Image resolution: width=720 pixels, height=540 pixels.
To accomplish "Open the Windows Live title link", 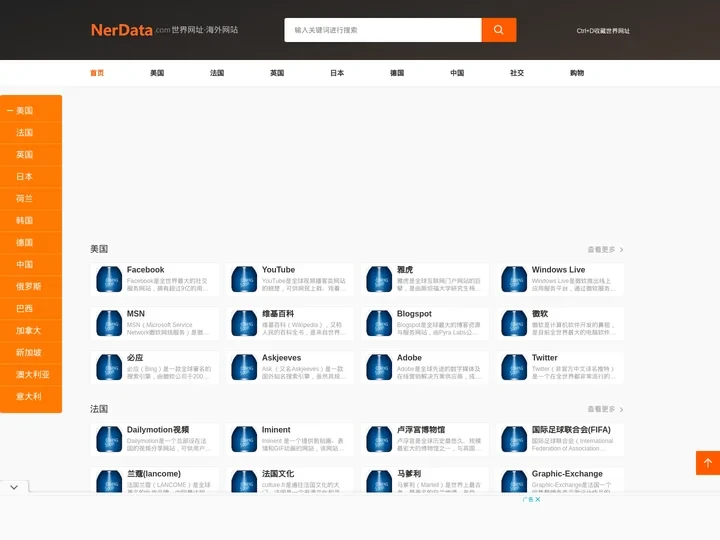I will (558, 270).
